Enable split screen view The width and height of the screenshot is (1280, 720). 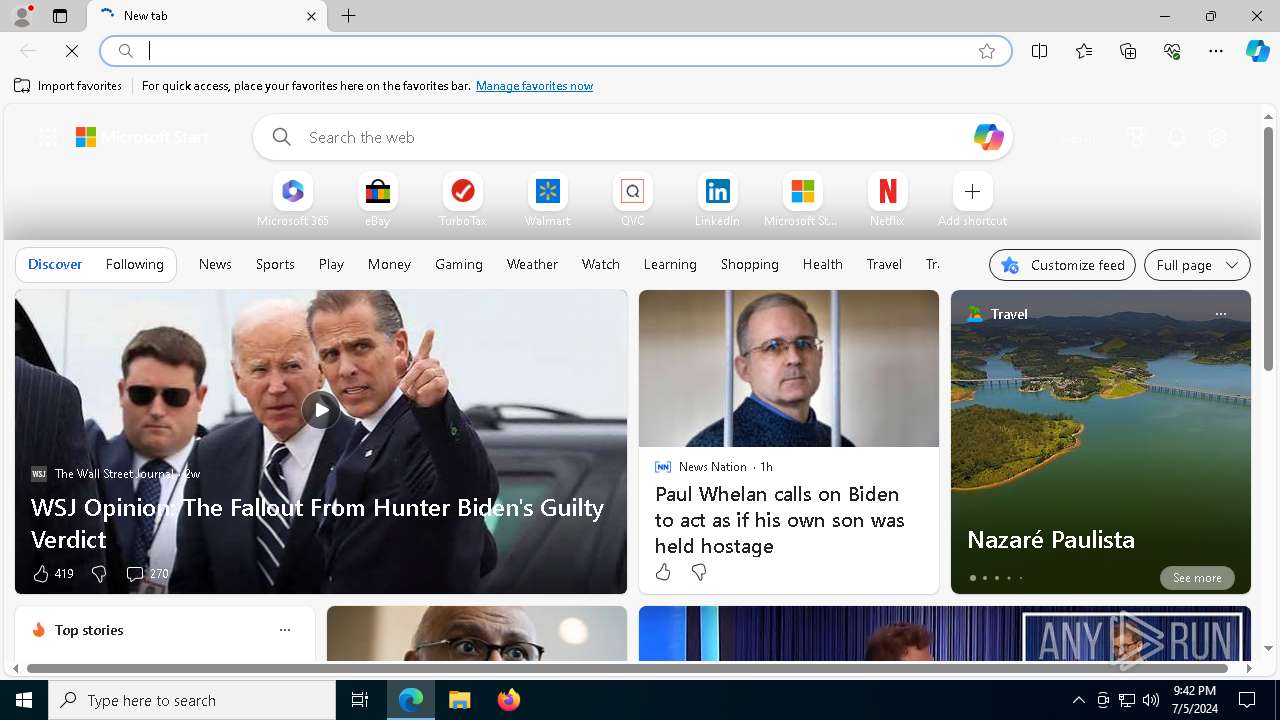coord(1039,51)
